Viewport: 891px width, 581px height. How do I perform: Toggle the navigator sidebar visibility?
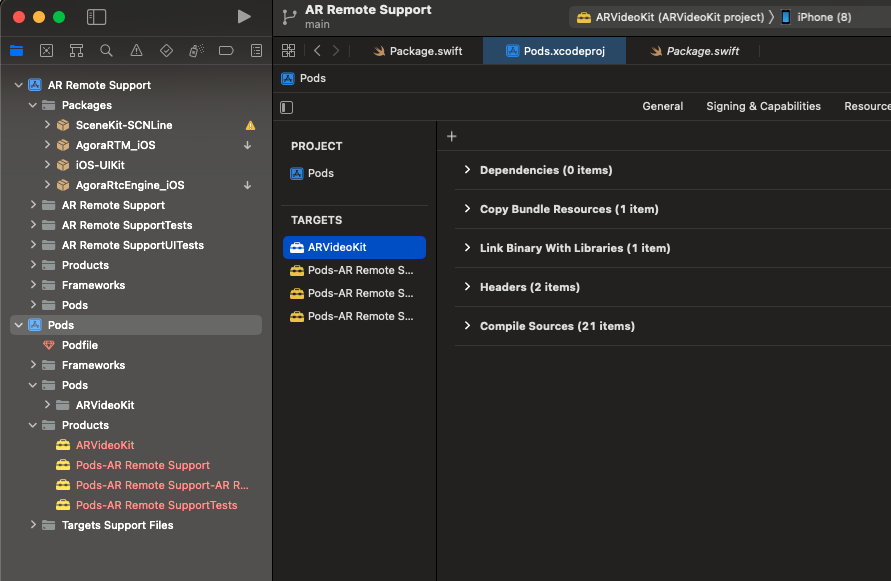(x=97, y=17)
